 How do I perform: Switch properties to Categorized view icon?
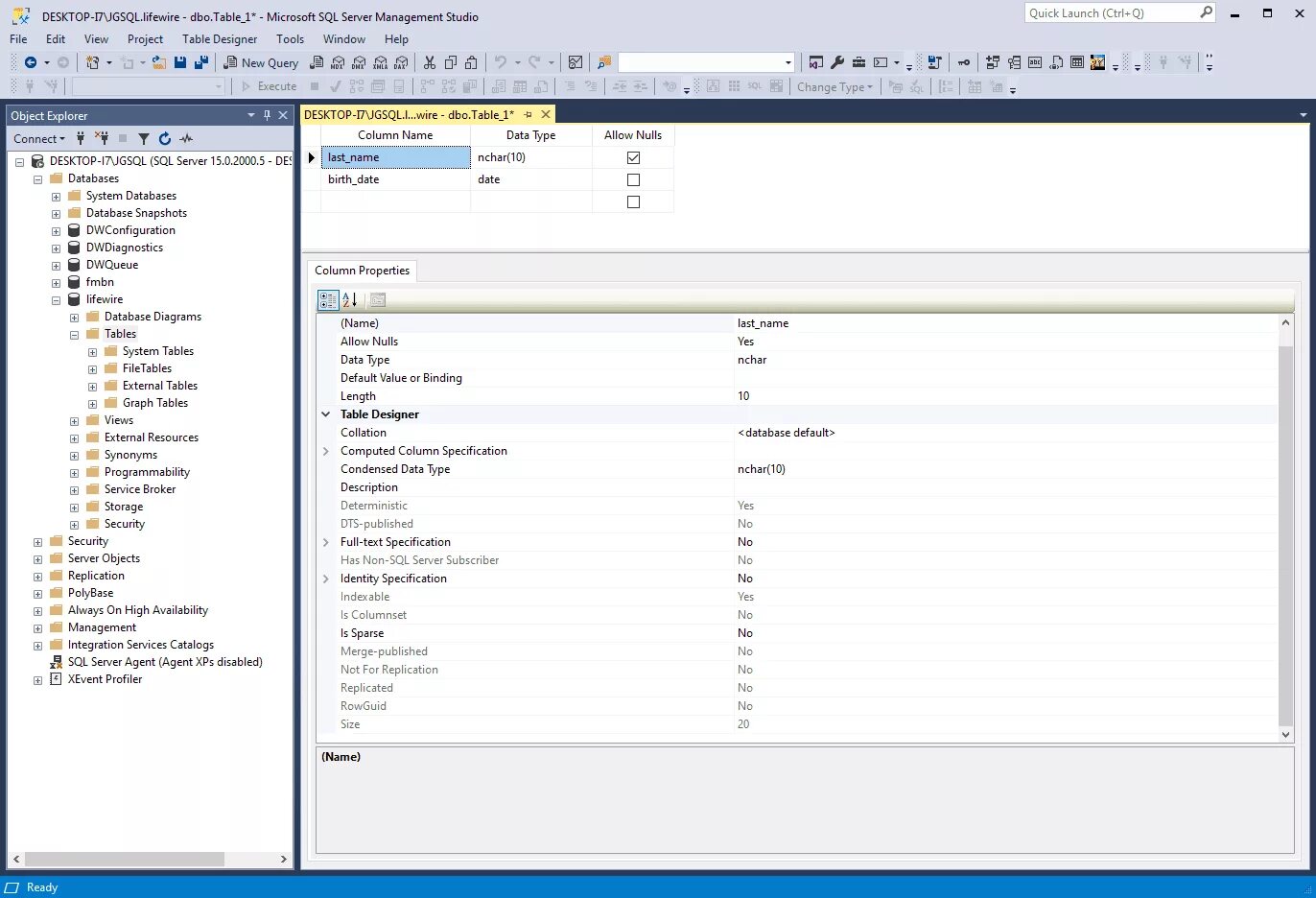[328, 299]
